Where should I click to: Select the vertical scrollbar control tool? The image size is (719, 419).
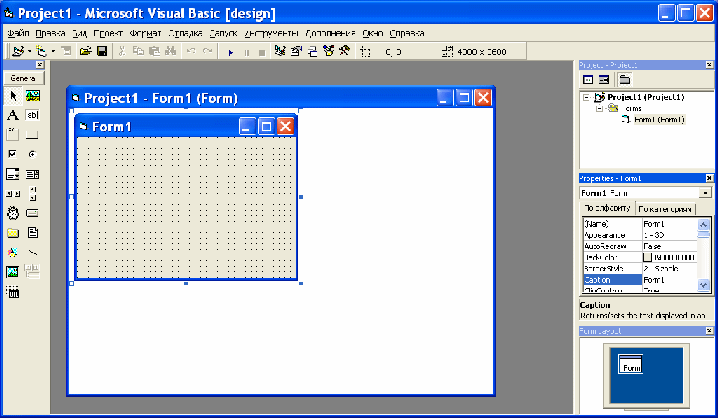click(33, 194)
